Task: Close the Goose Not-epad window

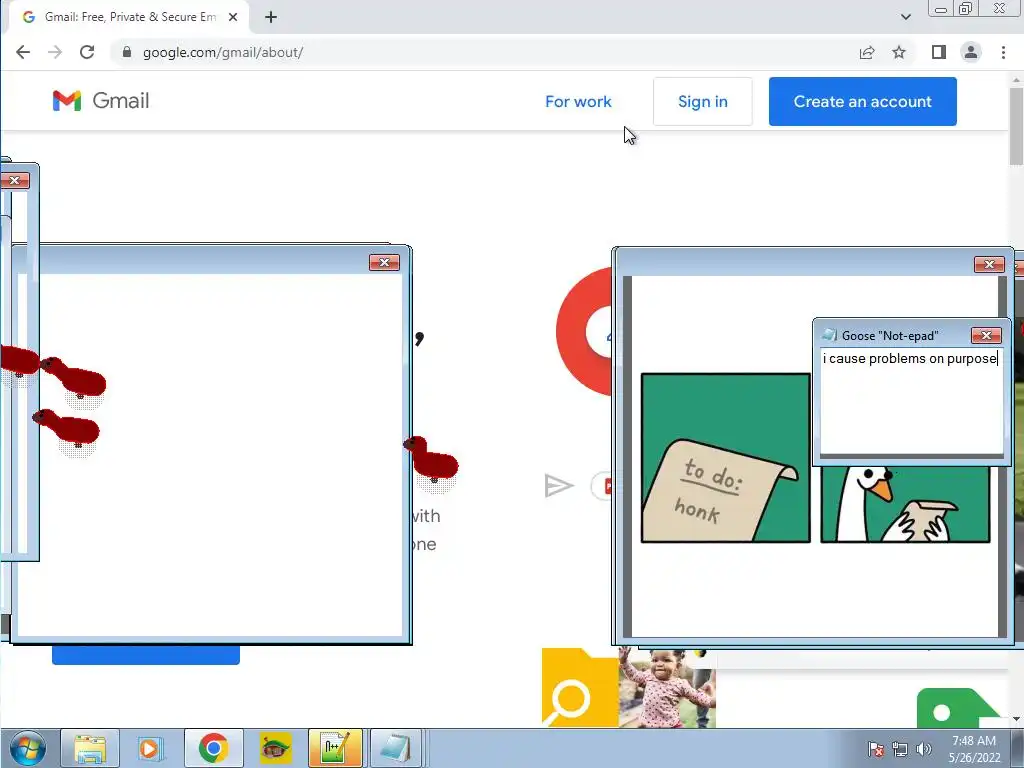Action: pyautogui.click(x=986, y=336)
